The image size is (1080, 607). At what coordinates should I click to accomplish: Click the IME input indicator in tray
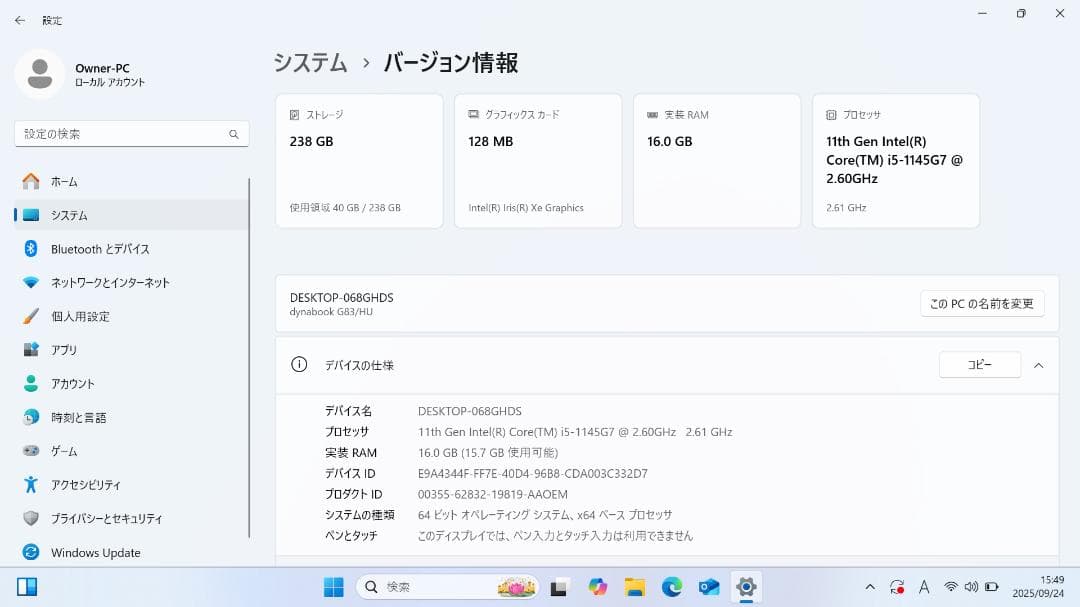[x=924, y=588]
